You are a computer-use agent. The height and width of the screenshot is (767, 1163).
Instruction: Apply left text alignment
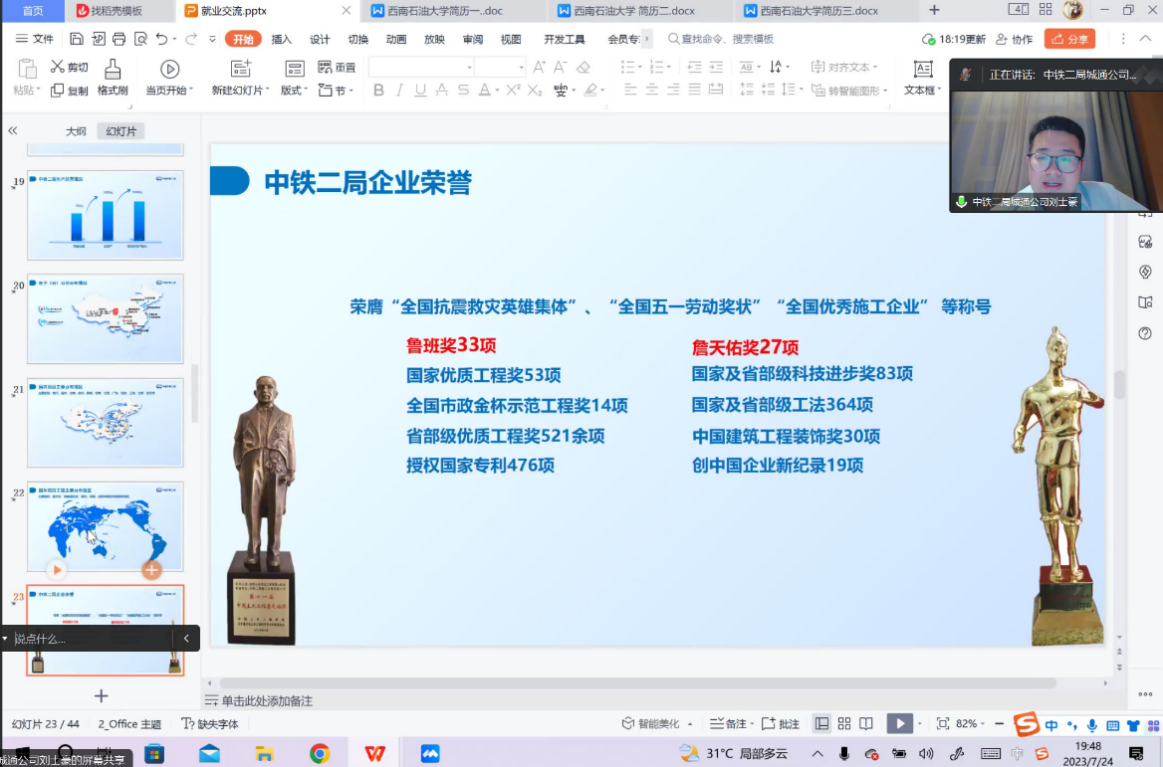(x=630, y=90)
